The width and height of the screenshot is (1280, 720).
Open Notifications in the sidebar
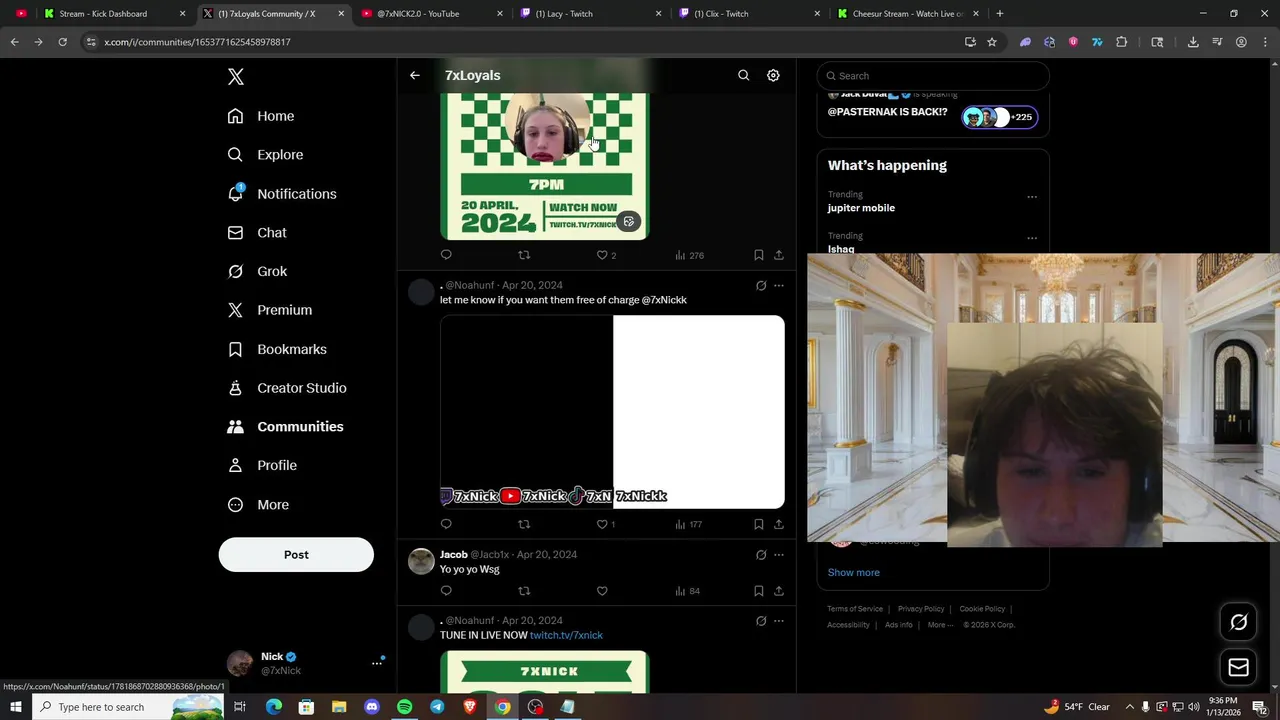pos(282,194)
